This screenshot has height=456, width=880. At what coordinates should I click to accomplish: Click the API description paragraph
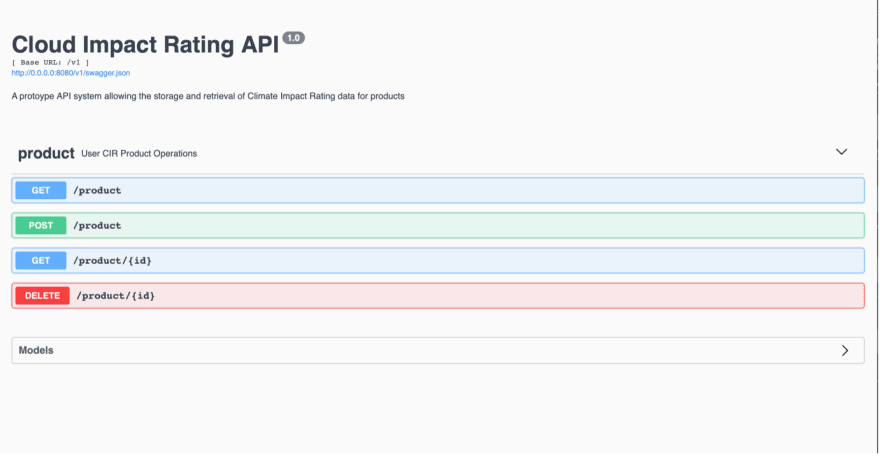point(208,96)
